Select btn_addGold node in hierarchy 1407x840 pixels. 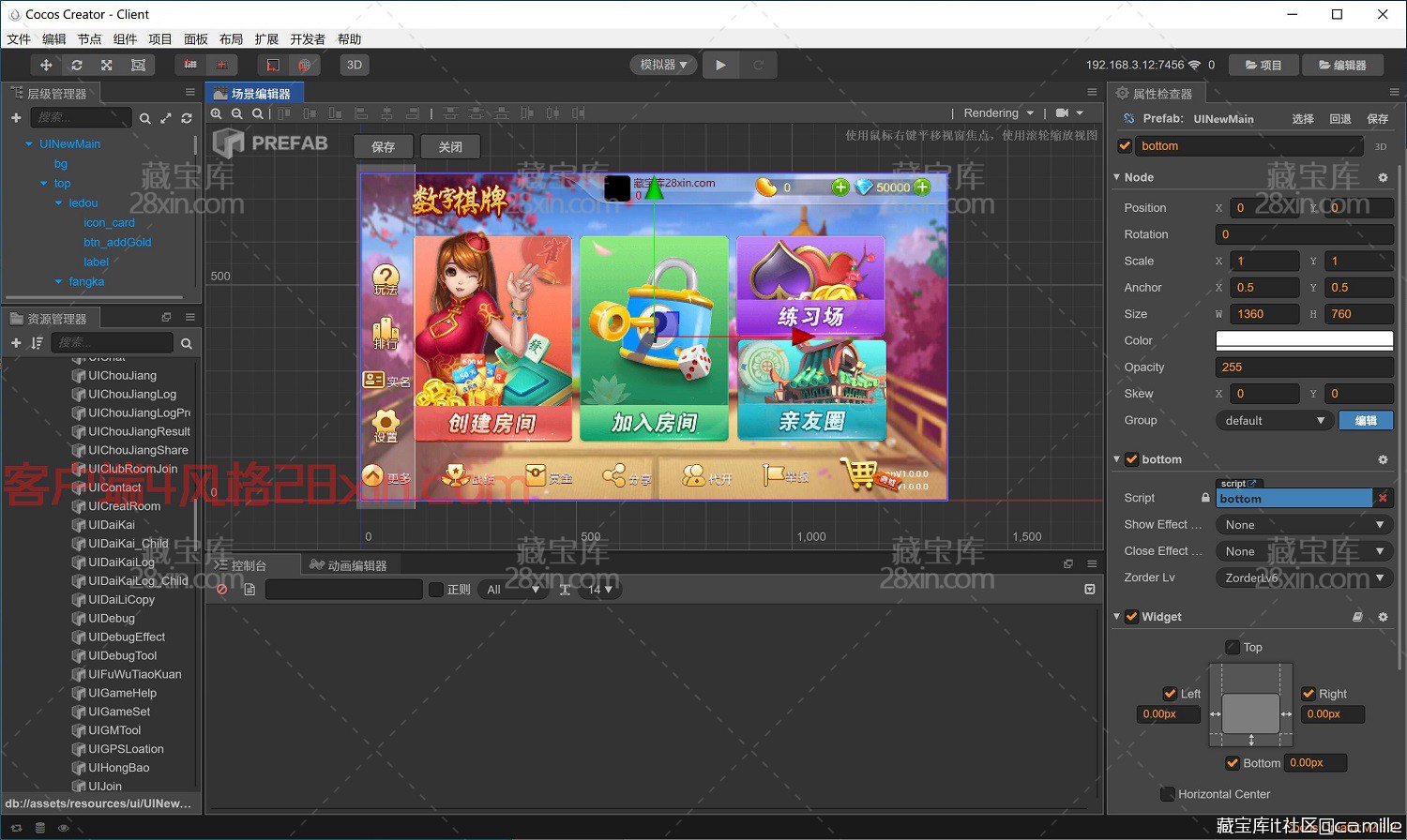click(x=117, y=242)
